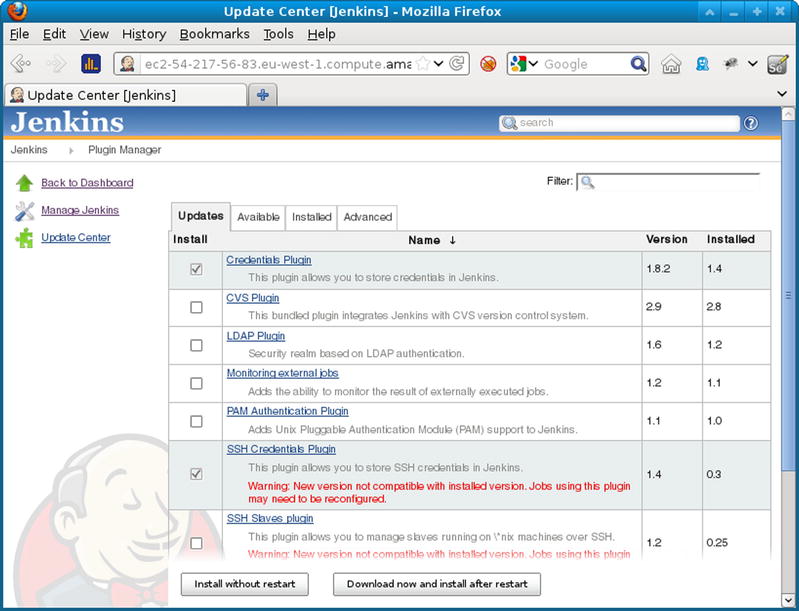Viewport: 799px width, 611px height.
Task: Click the reload page icon in address bar
Action: coord(457,64)
